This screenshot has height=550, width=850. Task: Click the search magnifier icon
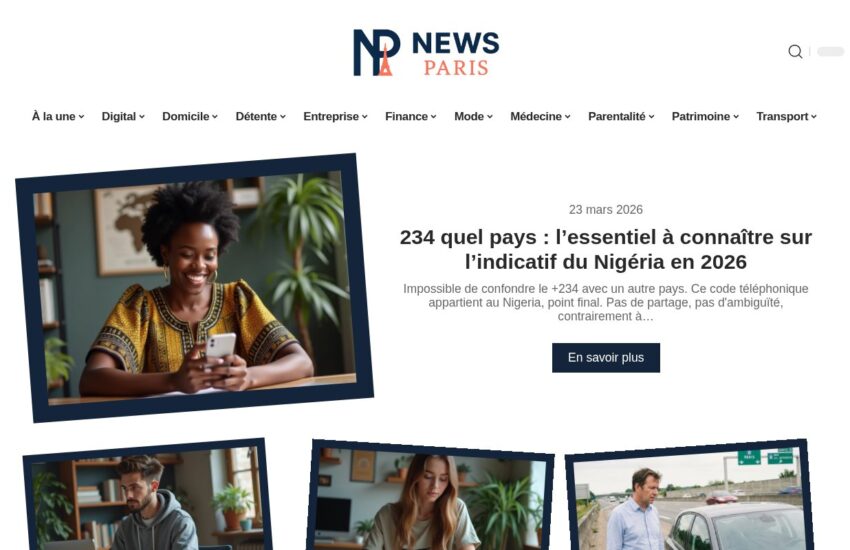[795, 51]
